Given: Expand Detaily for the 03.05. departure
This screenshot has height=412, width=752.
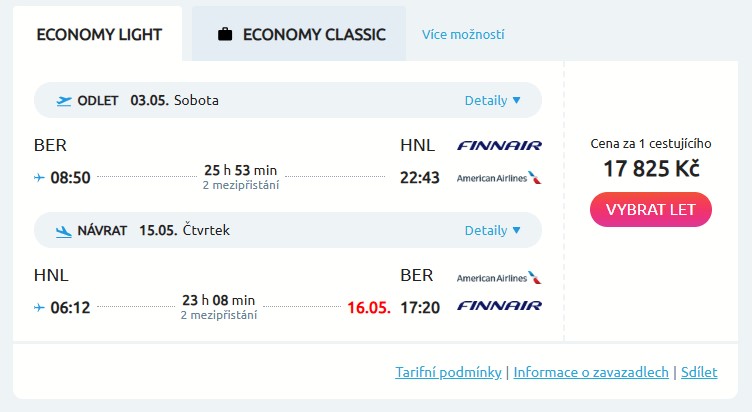Looking at the screenshot, I should click(492, 100).
